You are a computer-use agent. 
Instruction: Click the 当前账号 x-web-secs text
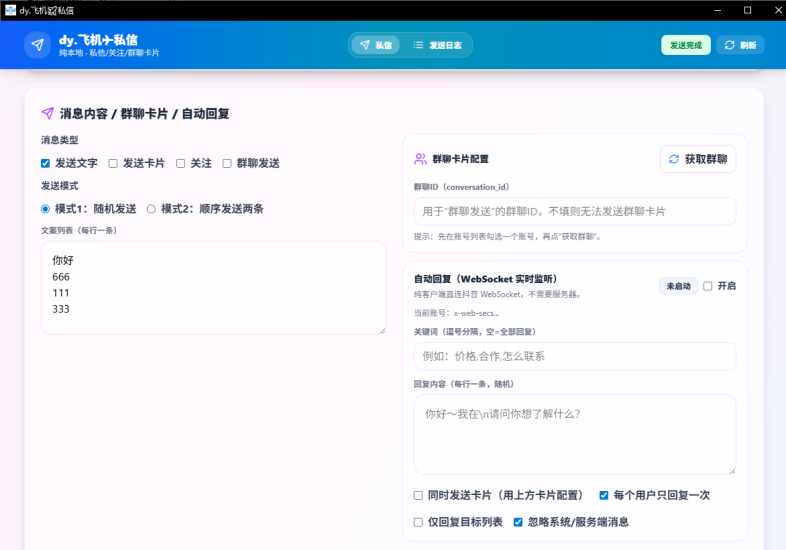[456, 313]
